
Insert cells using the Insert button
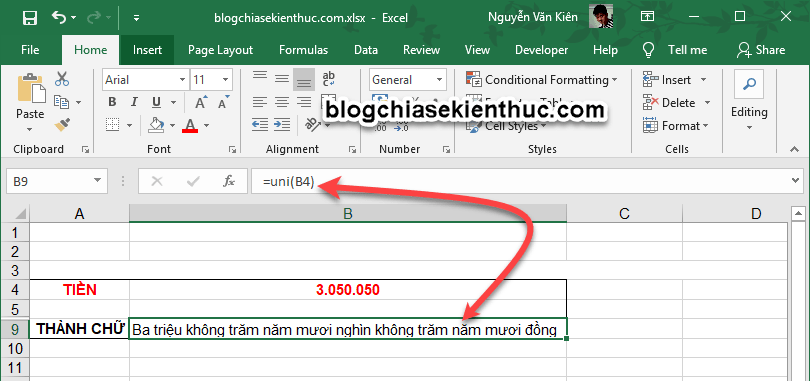pos(668,80)
